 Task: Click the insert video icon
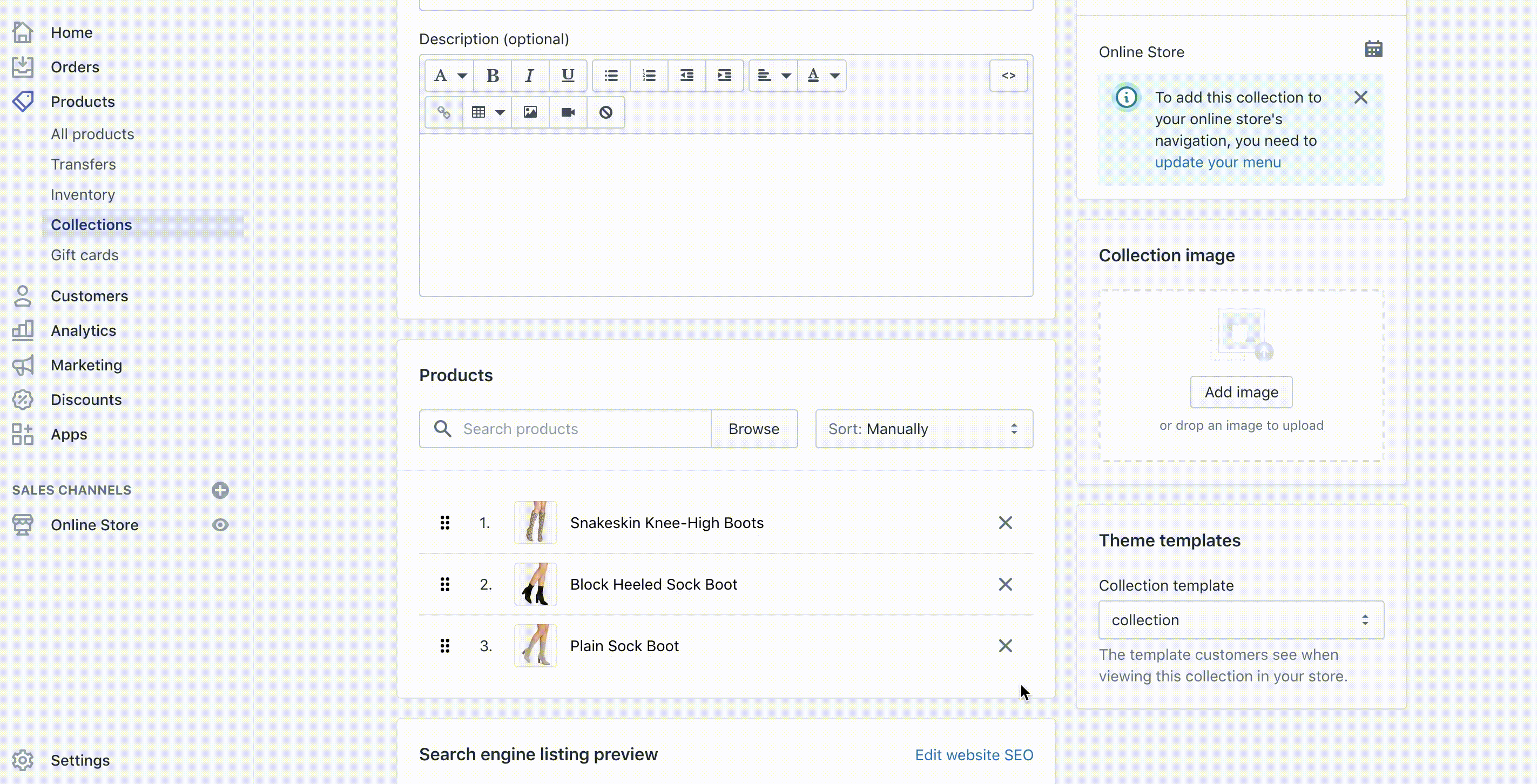click(568, 112)
